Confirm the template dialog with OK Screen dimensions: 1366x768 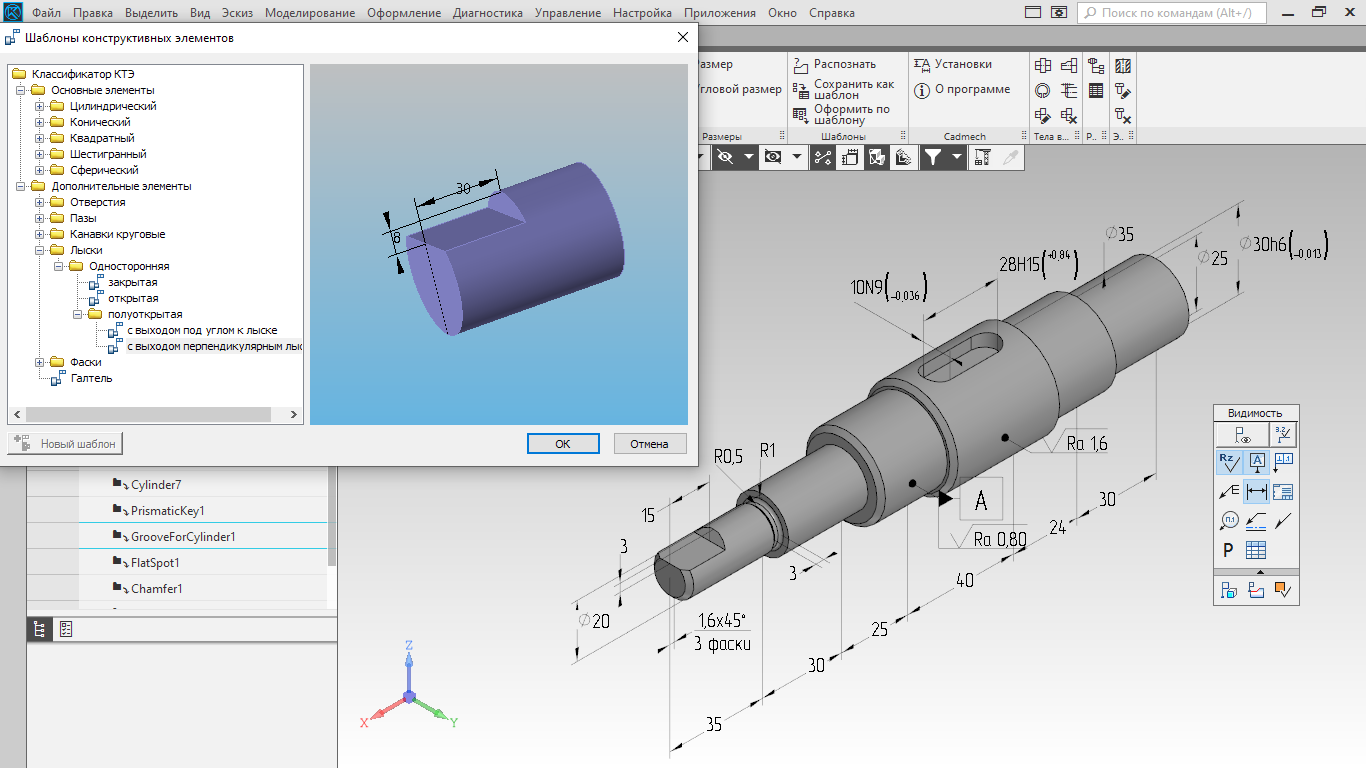tap(562, 444)
